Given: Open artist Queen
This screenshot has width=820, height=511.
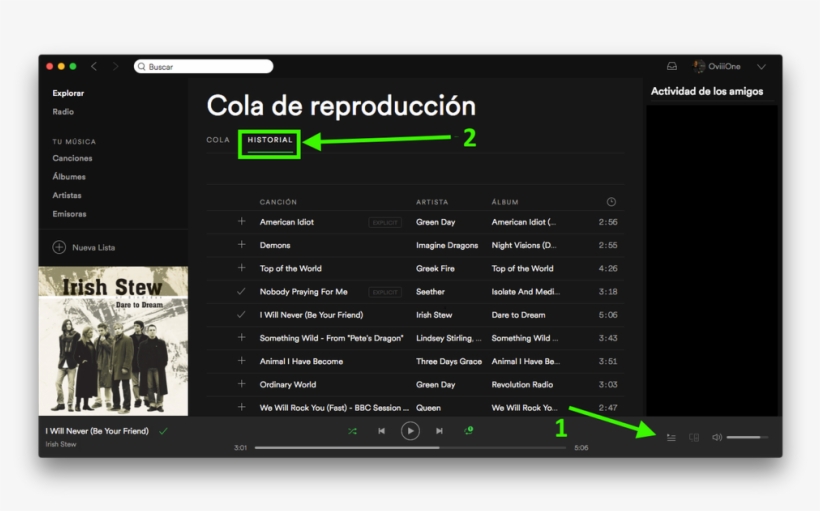Looking at the screenshot, I should [428, 407].
